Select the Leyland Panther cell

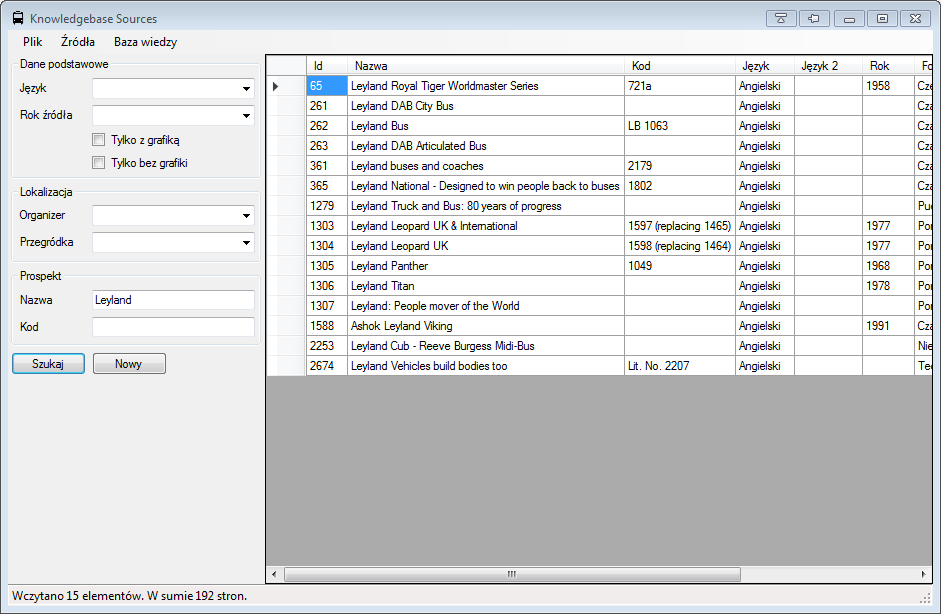tap(486, 266)
